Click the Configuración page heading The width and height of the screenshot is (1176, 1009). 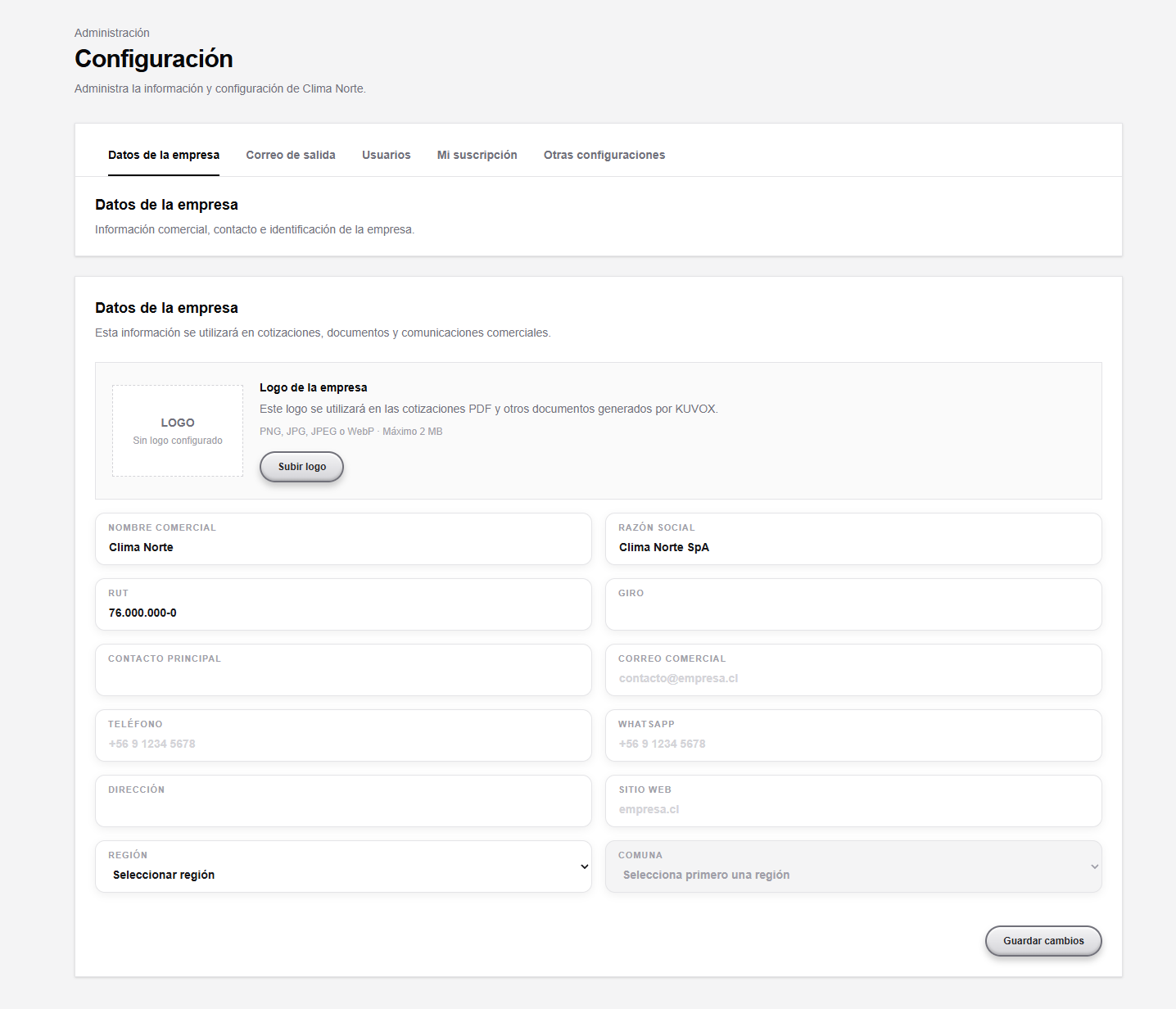(154, 59)
